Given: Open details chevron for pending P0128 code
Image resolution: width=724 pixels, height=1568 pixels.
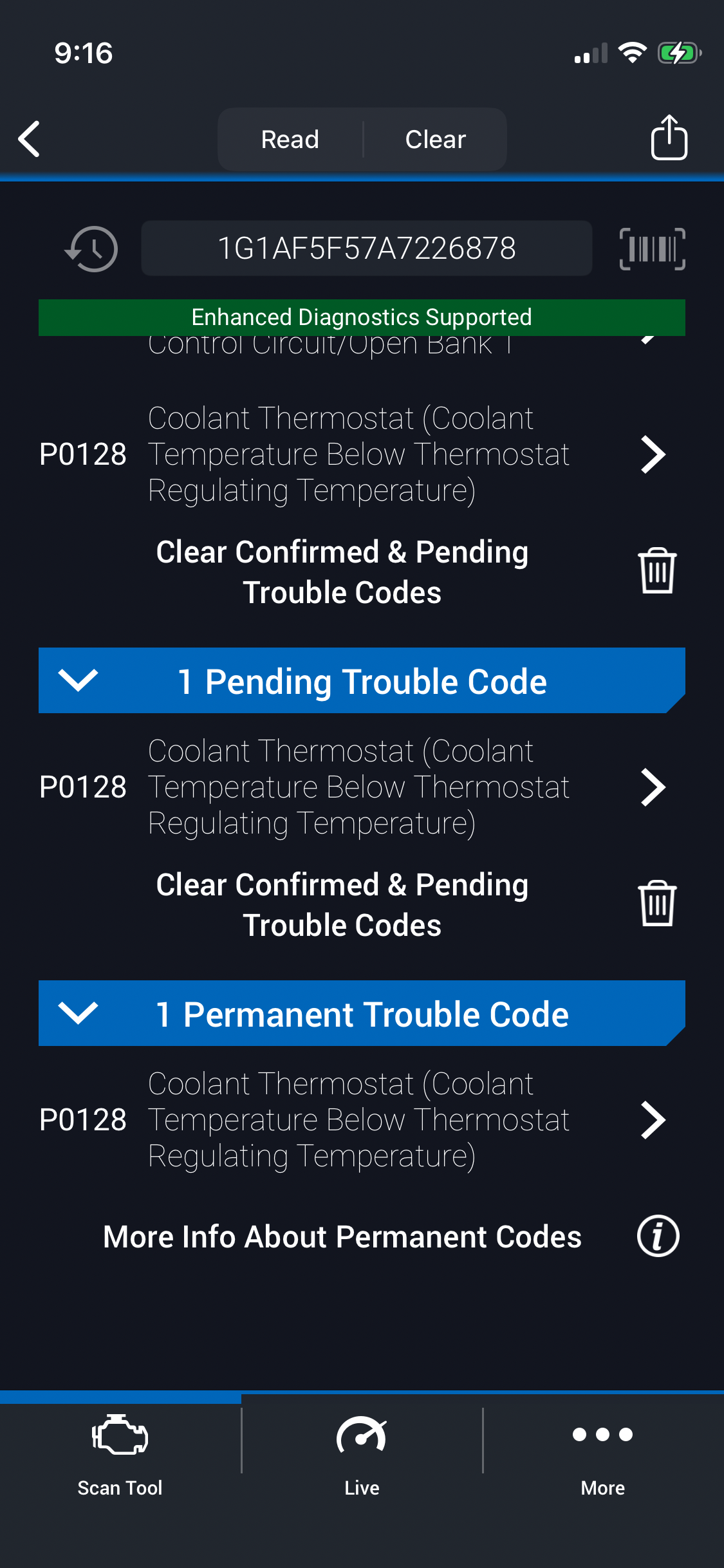Looking at the screenshot, I should (x=653, y=787).
